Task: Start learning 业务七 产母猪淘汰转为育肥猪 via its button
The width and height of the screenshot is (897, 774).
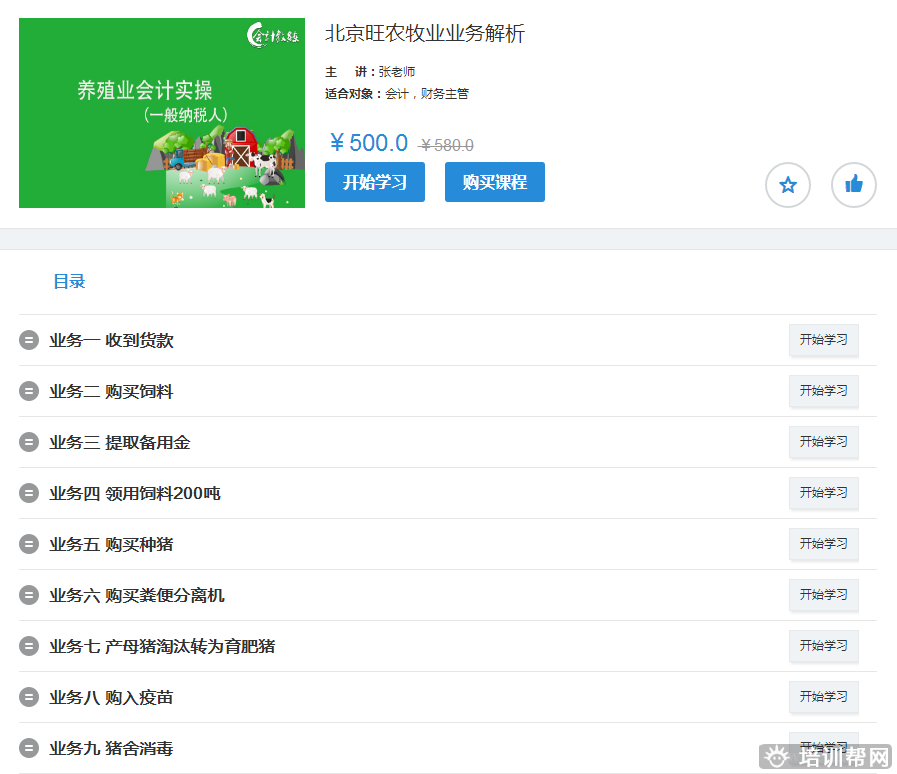Action: coord(824,646)
